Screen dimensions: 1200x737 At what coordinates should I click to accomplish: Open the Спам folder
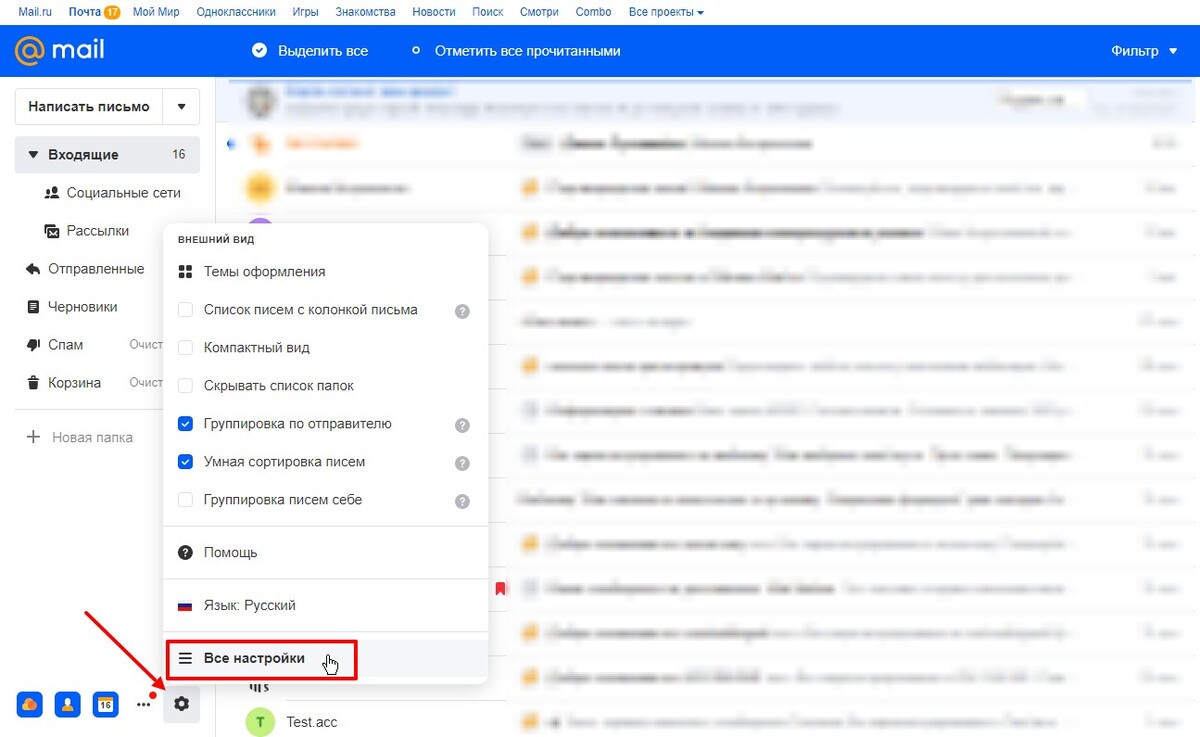point(66,345)
